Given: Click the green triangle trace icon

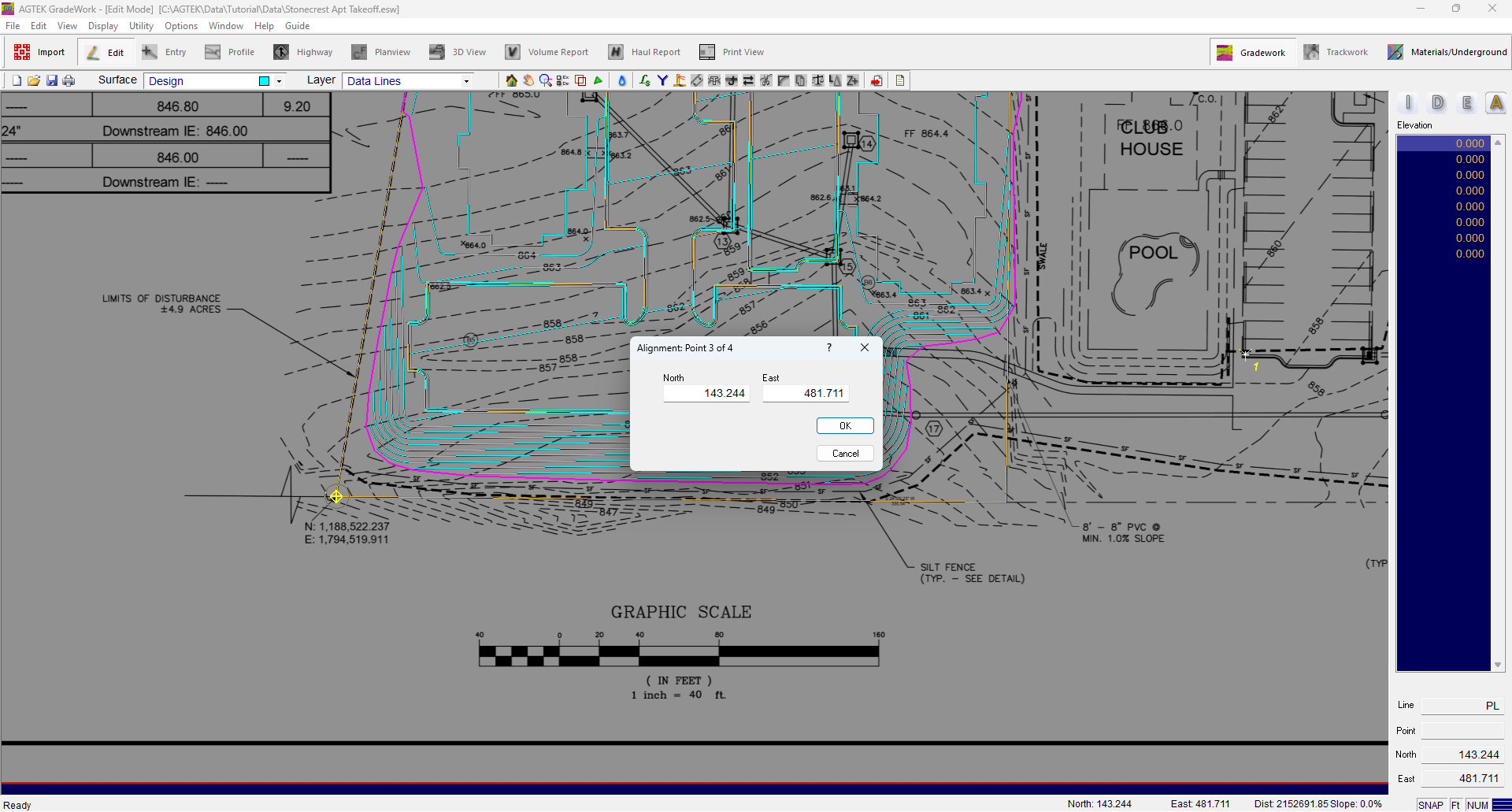Looking at the screenshot, I should [598, 80].
